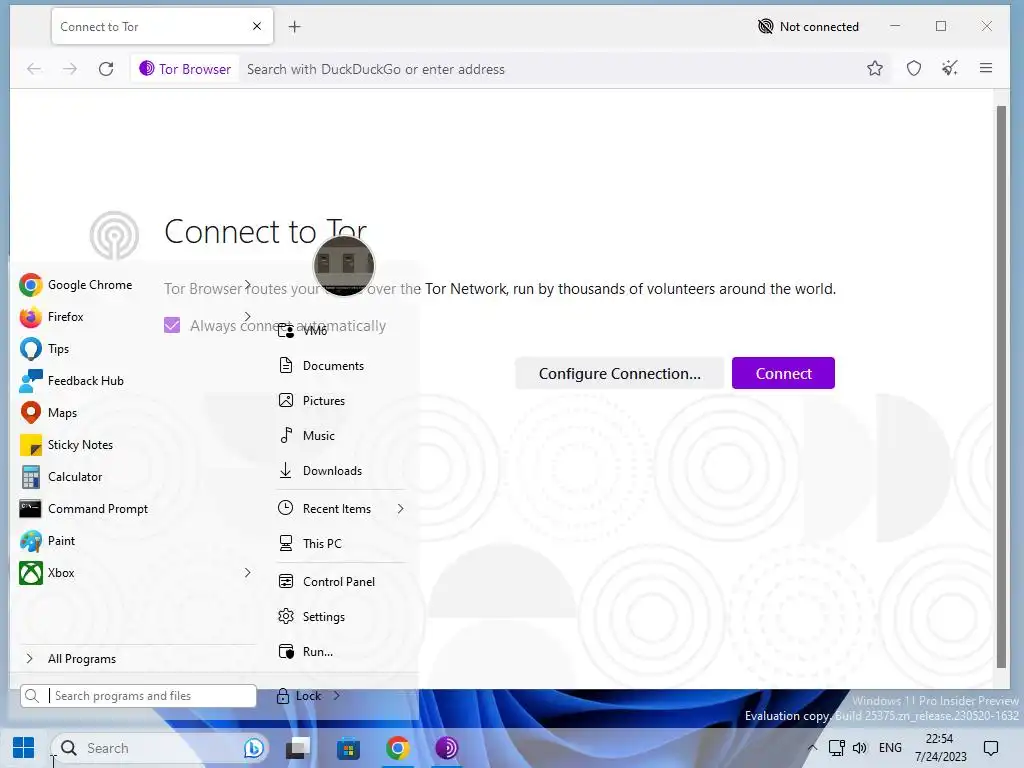Open Command Prompt

click(84, 509)
